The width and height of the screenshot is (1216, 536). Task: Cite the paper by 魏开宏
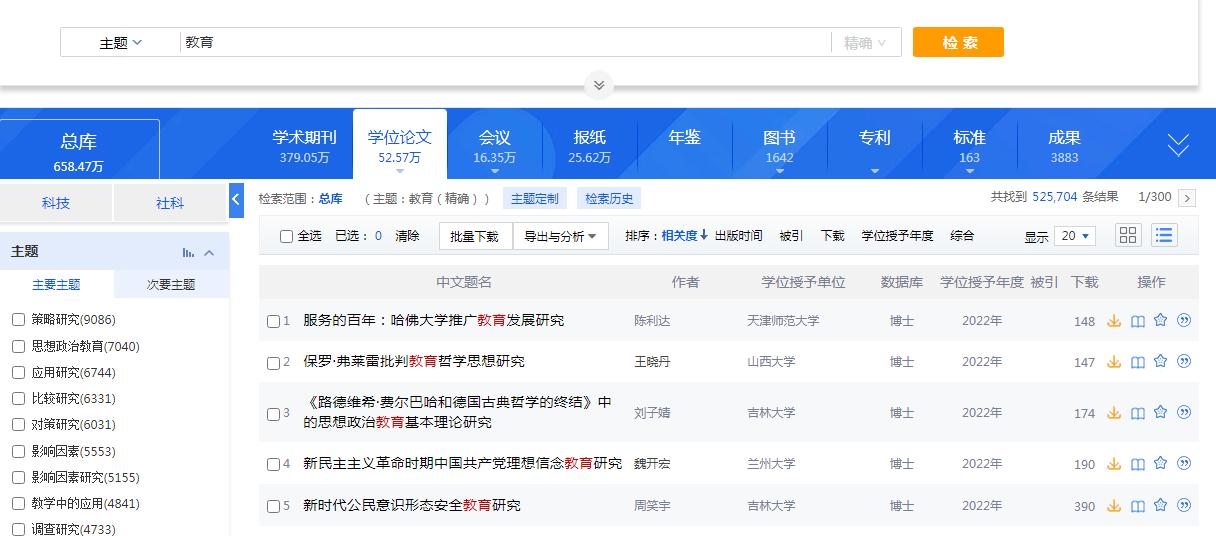tap(1184, 463)
